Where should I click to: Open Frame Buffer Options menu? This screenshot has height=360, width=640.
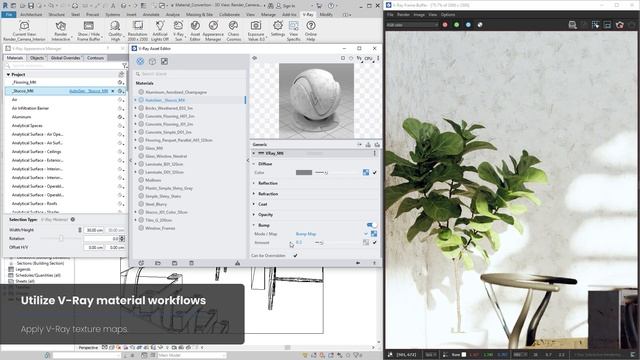tap(448, 14)
